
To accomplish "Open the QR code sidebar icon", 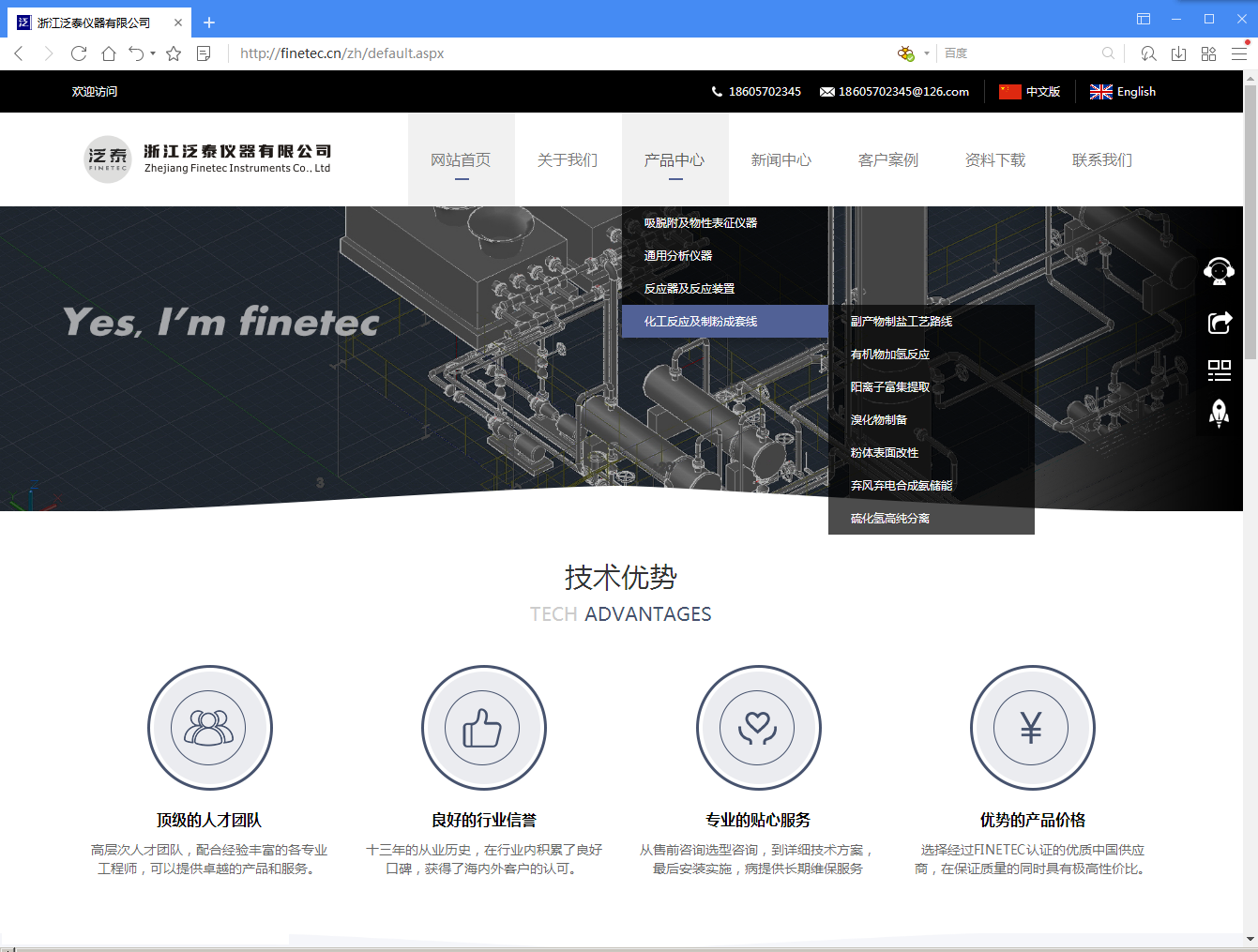I will (x=1219, y=370).
